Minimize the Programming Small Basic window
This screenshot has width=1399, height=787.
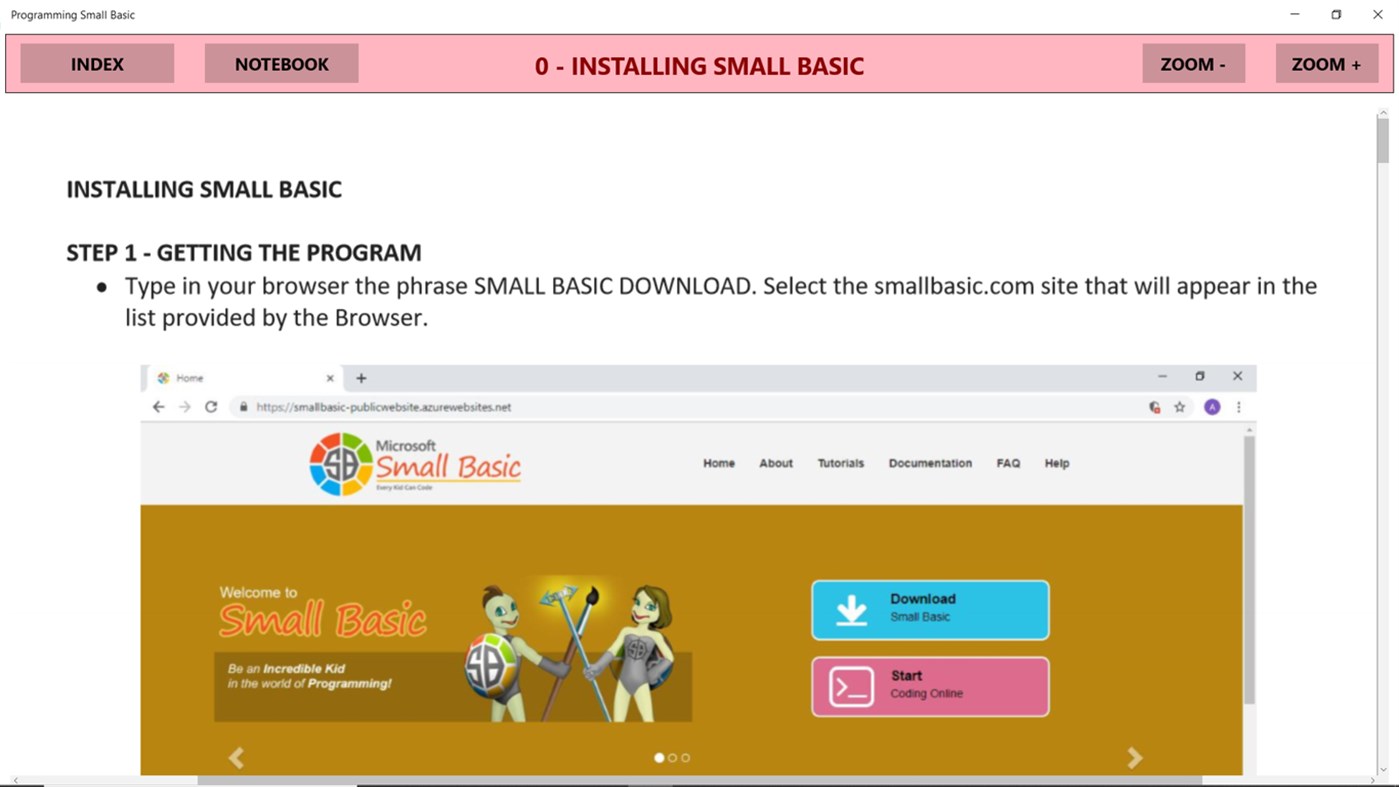tap(1295, 15)
